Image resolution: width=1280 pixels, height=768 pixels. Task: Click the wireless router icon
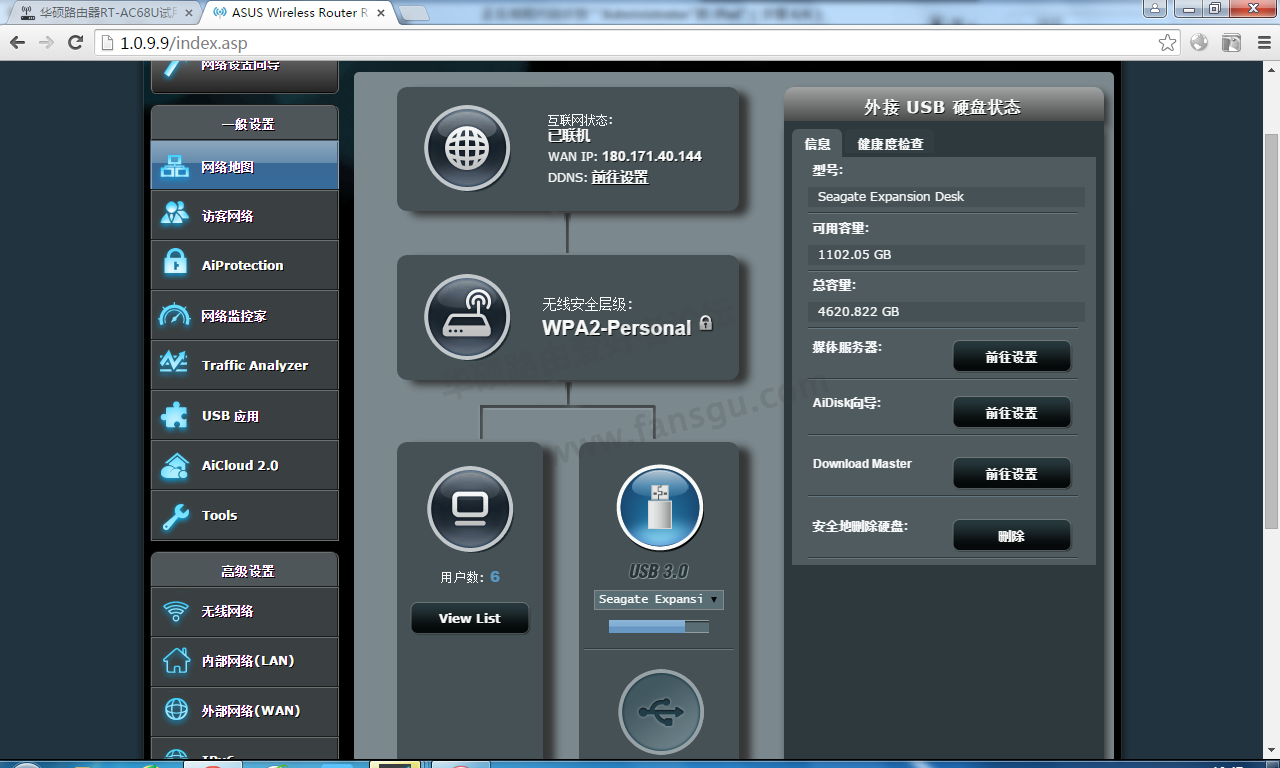coord(467,318)
